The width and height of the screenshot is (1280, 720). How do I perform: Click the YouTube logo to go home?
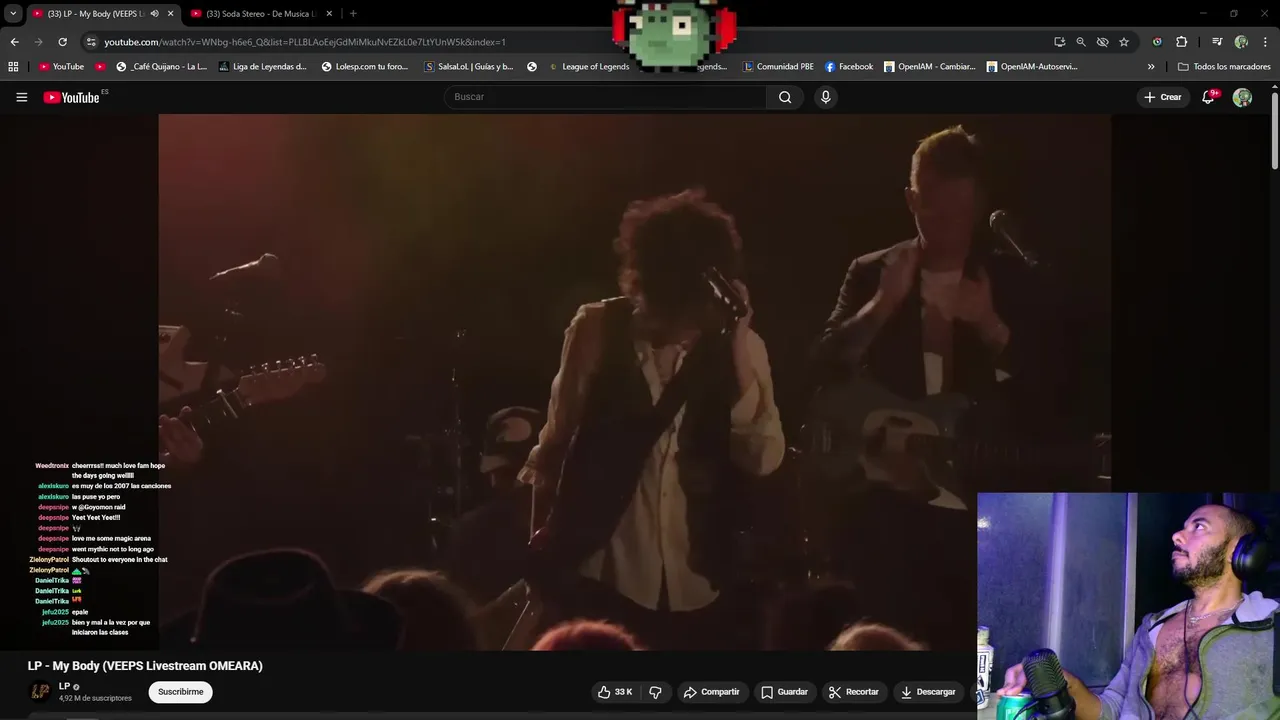(71, 97)
